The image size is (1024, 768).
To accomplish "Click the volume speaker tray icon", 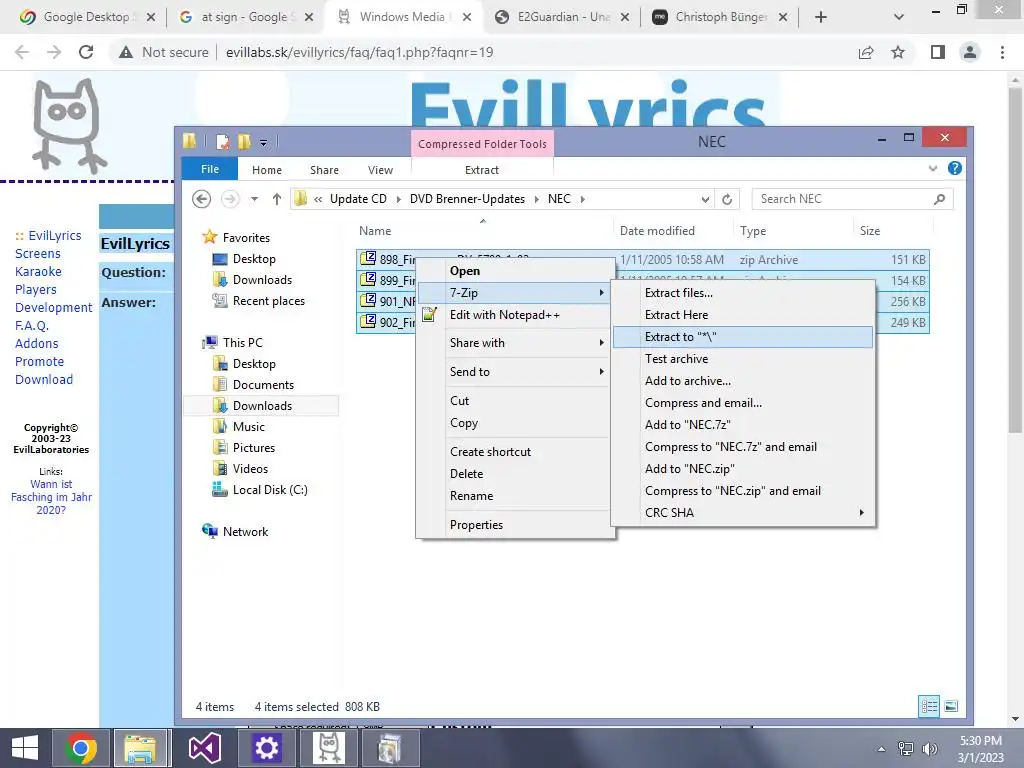I will click(929, 749).
